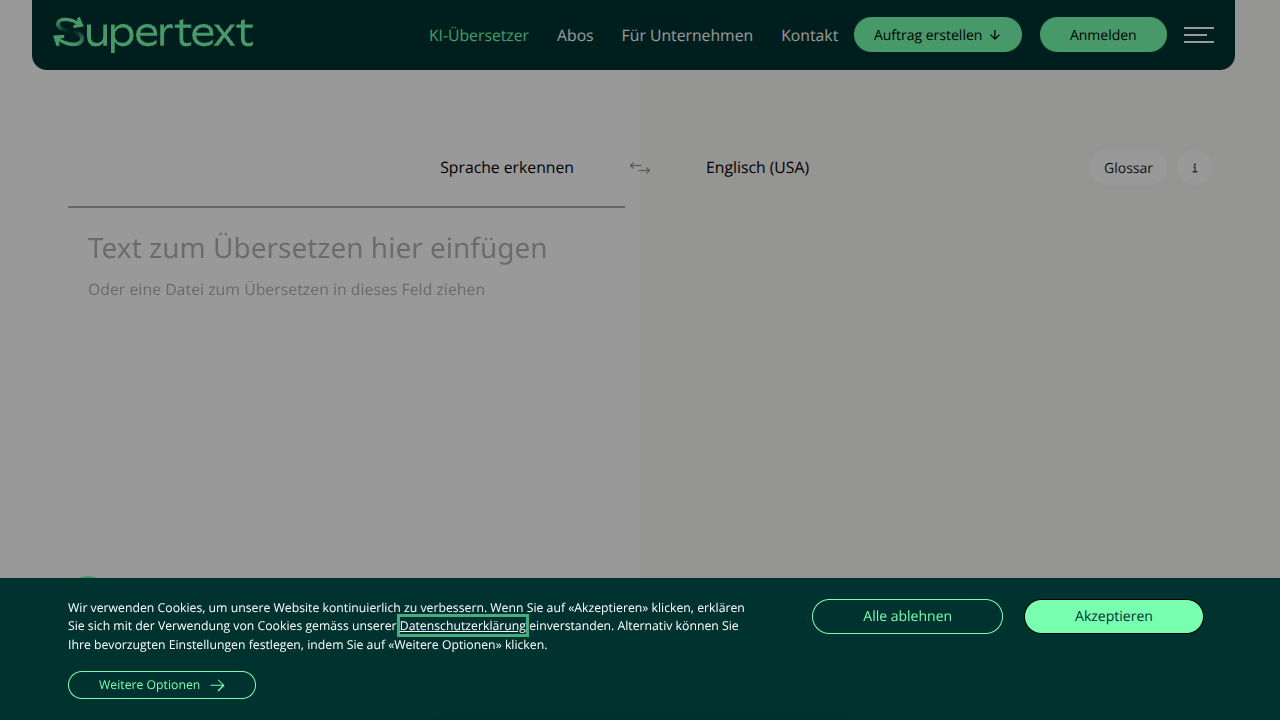1280x720 pixels.
Task: Open the Datenschutzerklärung link
Action: click(x=463, y=626)
